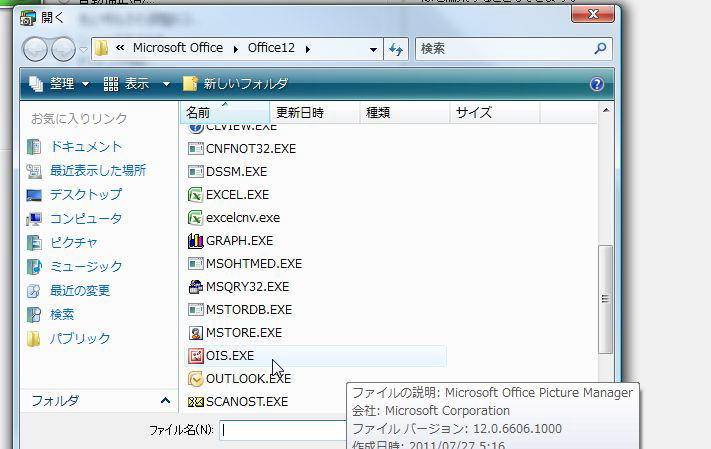Click the MSQRY32.EXE file icon

coord(195,287)
